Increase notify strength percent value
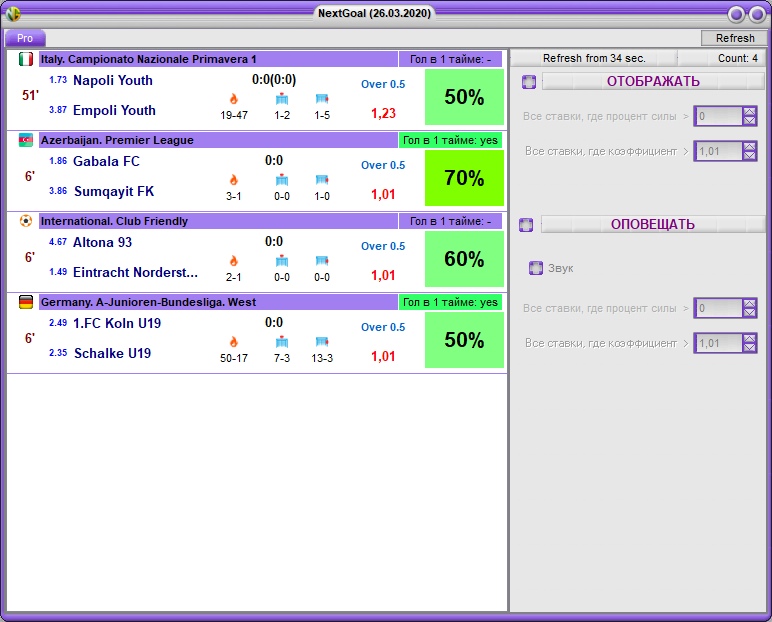772x622 pixels. (749, 304)
